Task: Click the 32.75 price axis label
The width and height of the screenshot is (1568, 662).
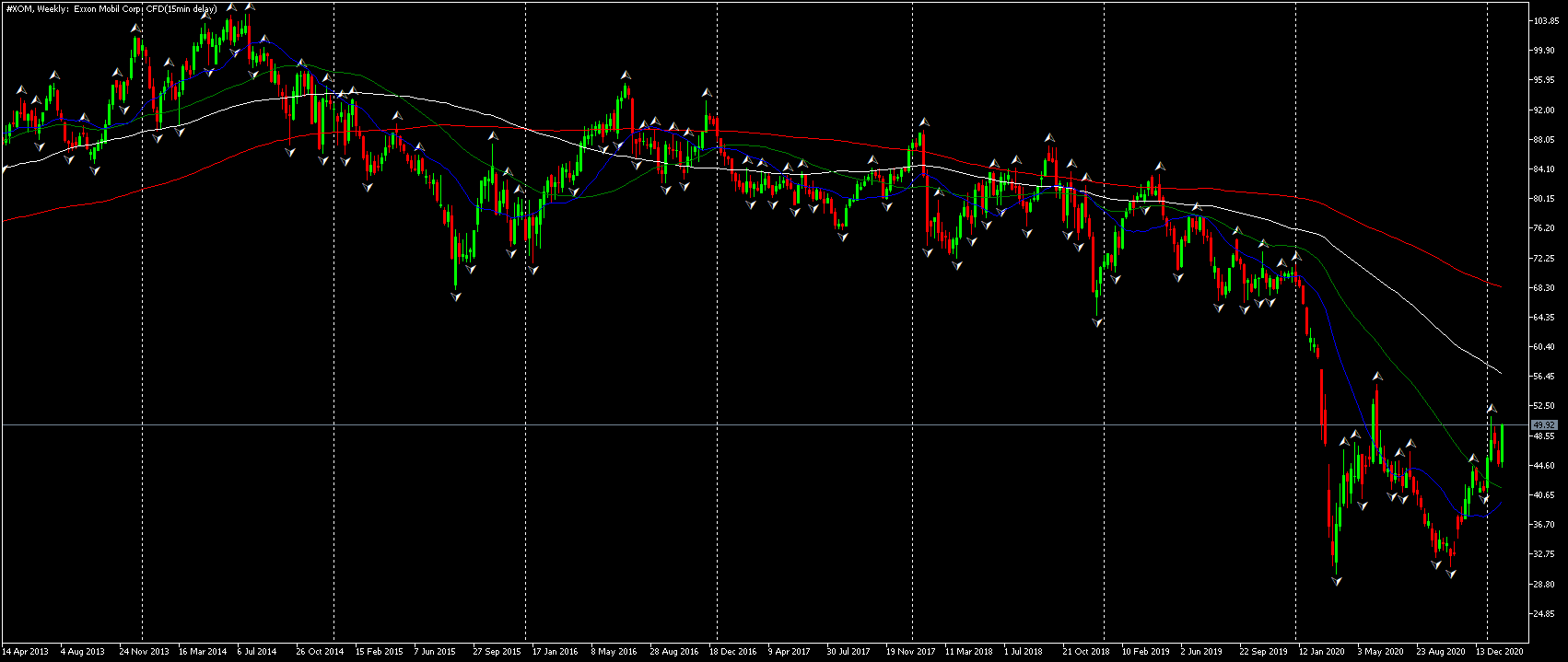Action: coord(1542,555)
